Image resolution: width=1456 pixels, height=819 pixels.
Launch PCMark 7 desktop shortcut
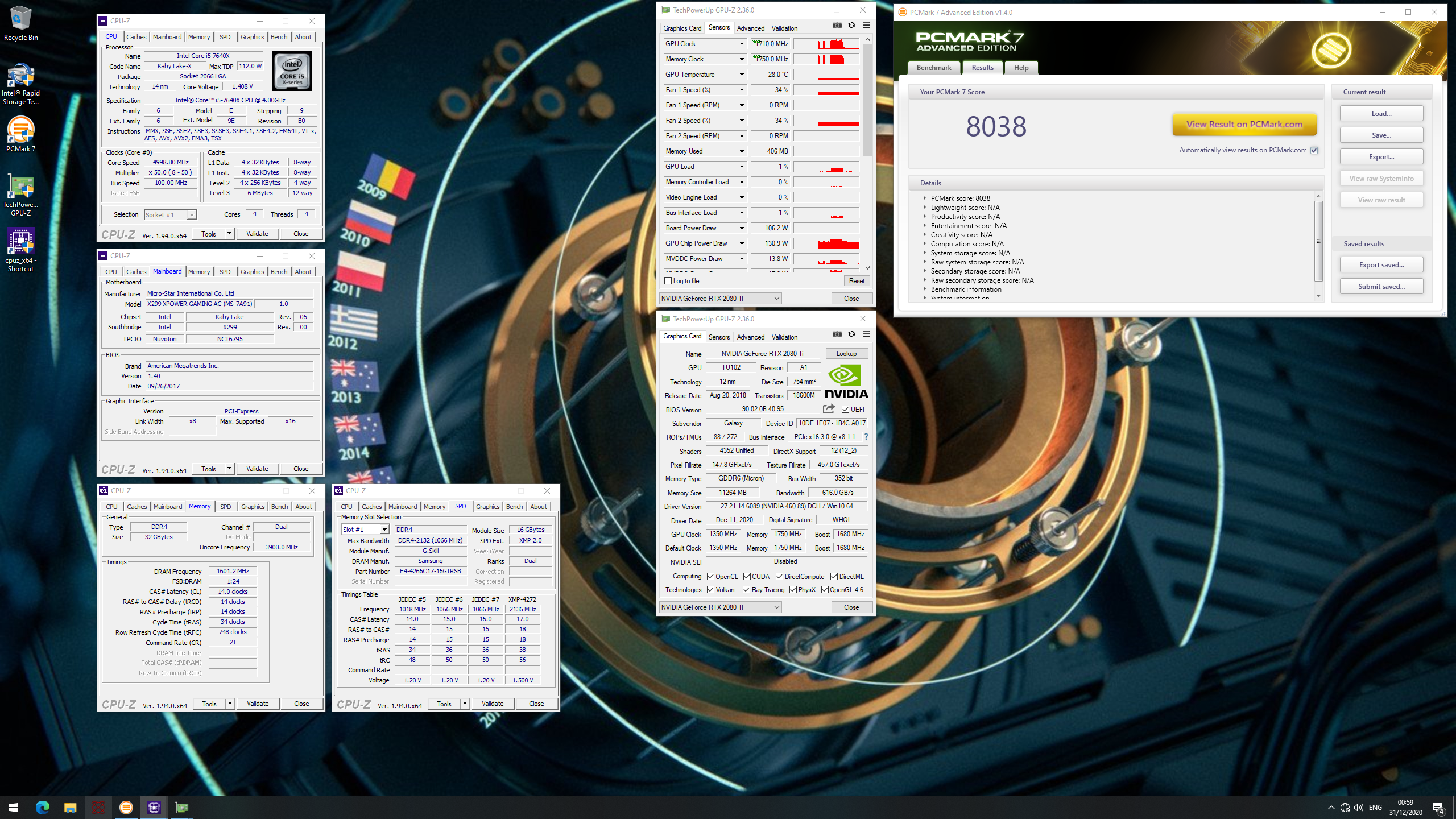pos(20,134)
